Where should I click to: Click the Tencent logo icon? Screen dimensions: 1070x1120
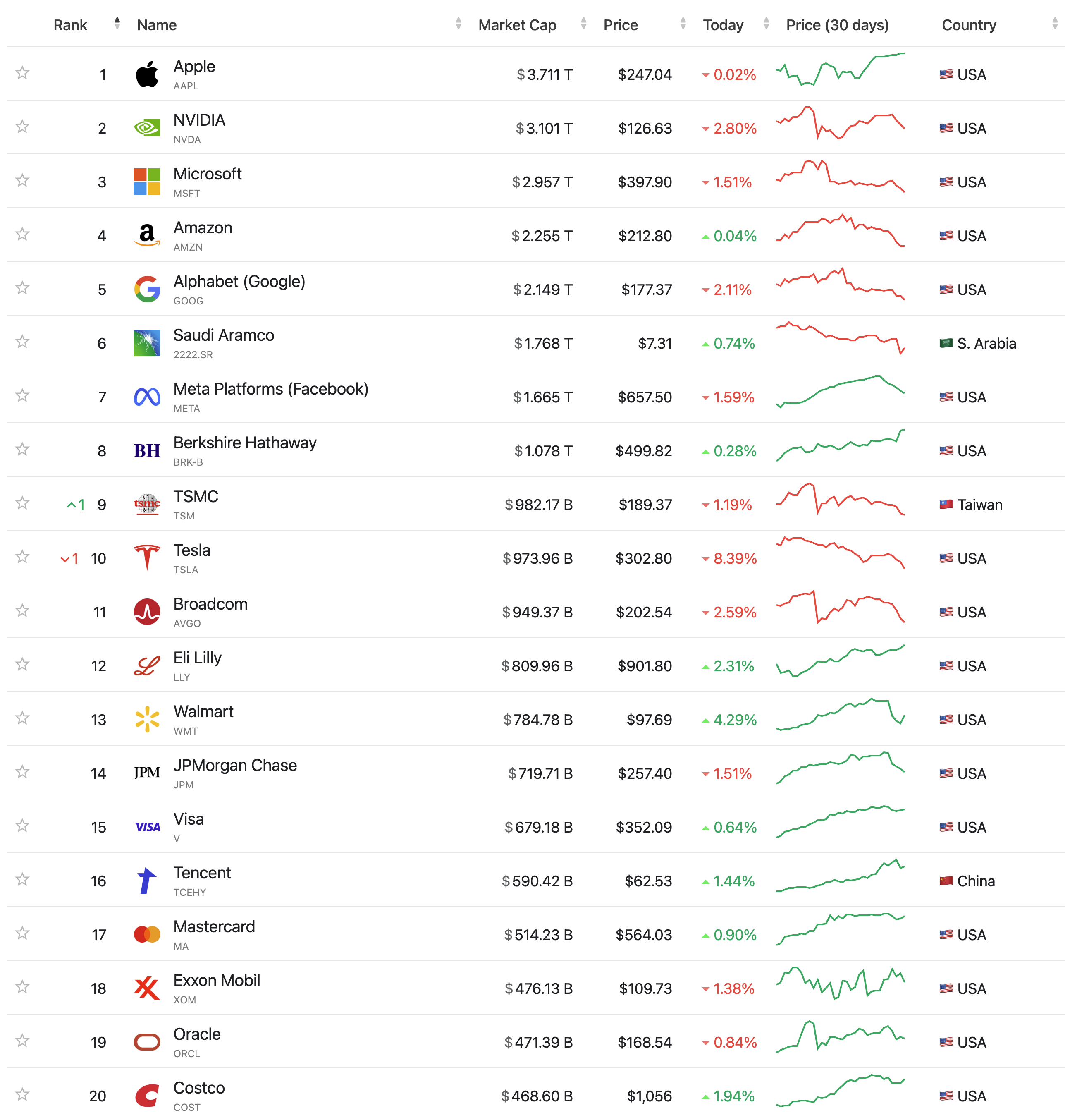pos(147,881)
